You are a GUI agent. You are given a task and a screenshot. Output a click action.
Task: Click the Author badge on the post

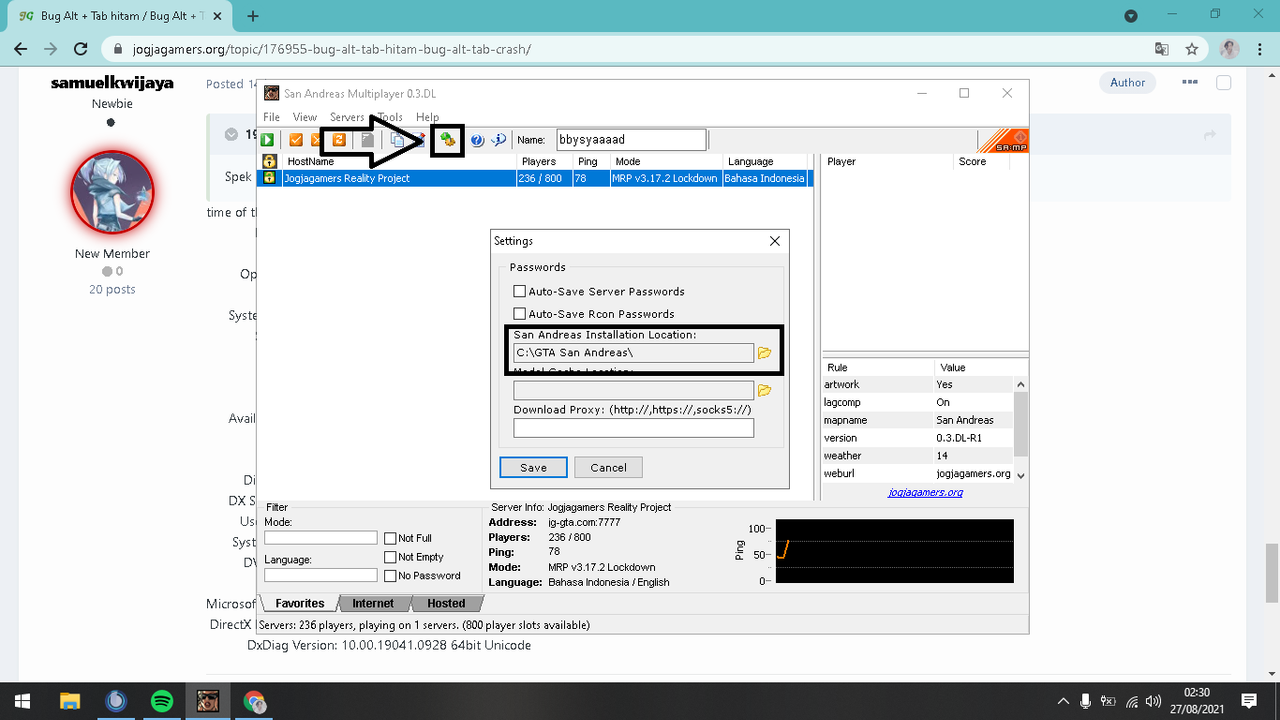(1127, 83)
